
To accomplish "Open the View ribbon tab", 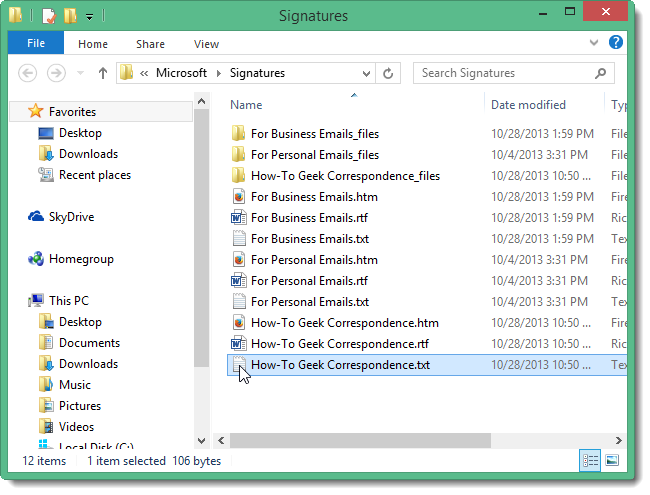I will pyautogui.click(x=206, y=44).
